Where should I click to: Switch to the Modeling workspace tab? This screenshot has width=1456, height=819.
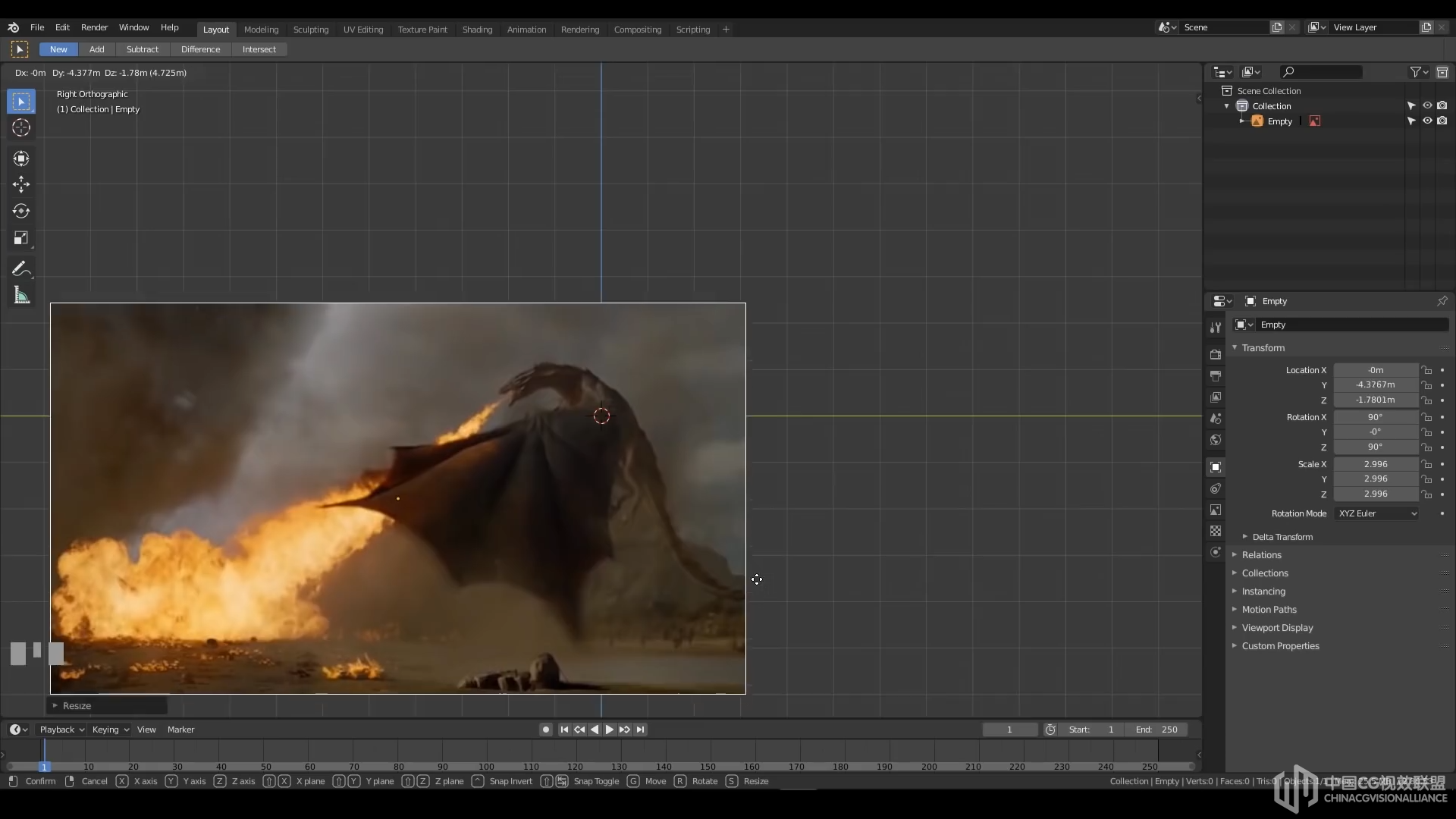click(261, 30)
